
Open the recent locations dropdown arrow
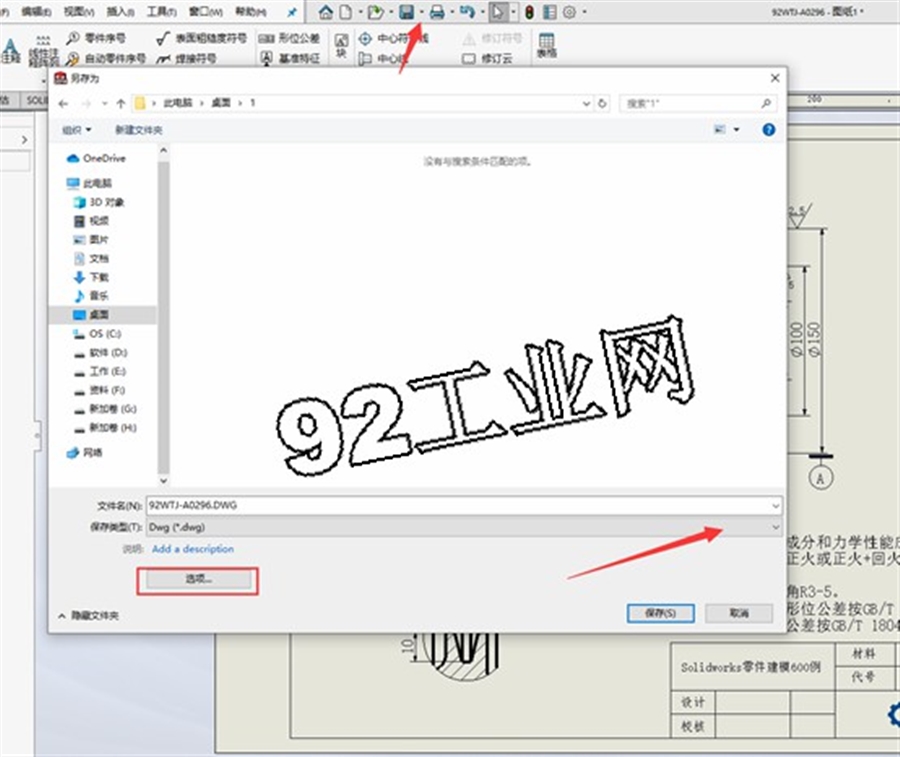(x=104, y=104)
